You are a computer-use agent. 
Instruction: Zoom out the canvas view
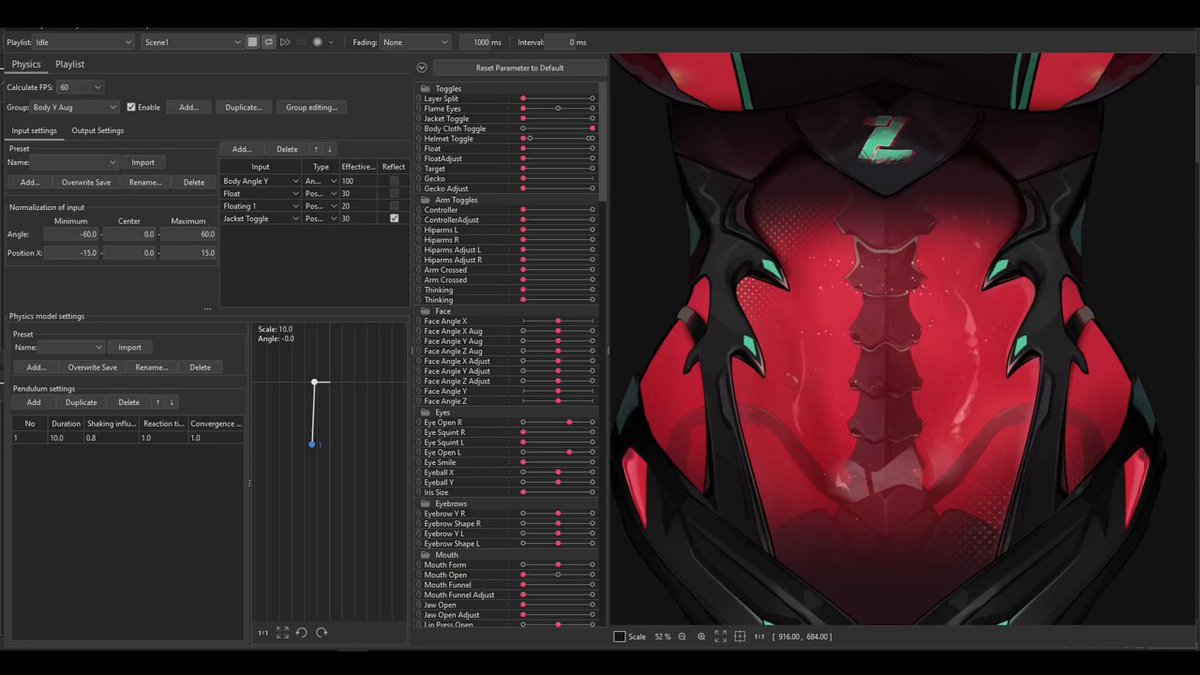pos(682,636)
